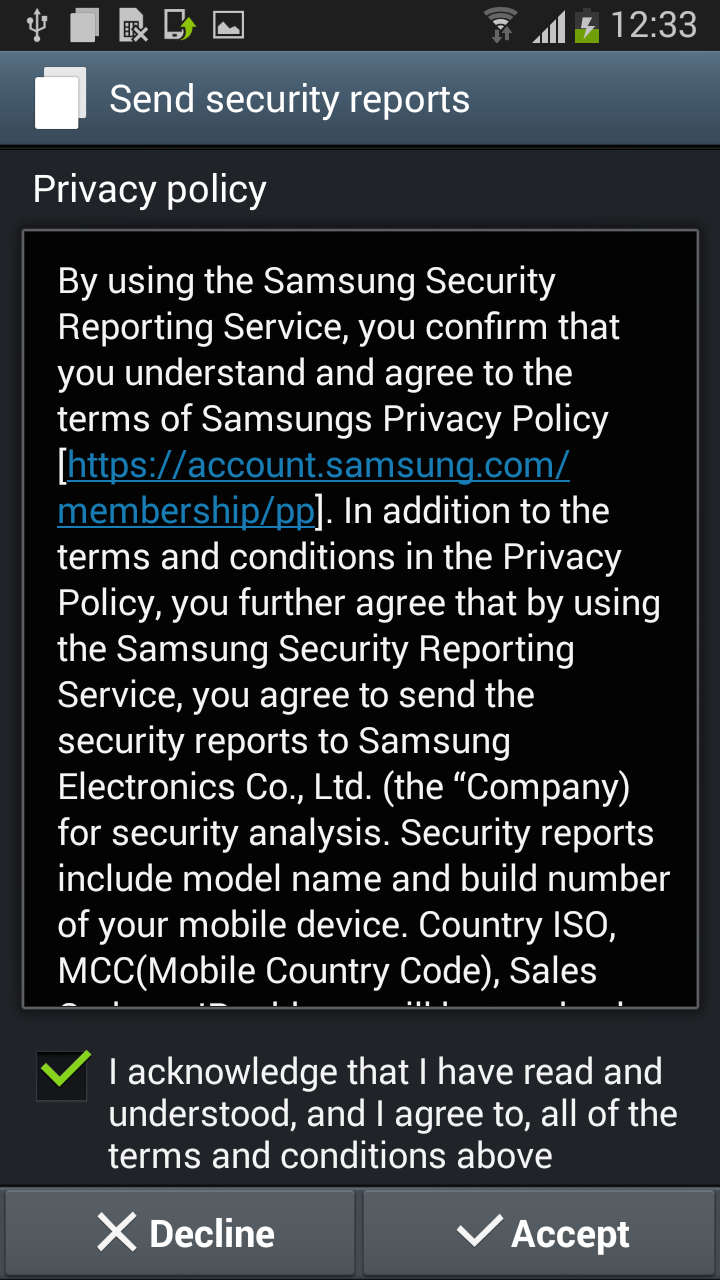Tap the "Send security reports" title text
The image size is (720, 1280).
[x=289, y=99]
